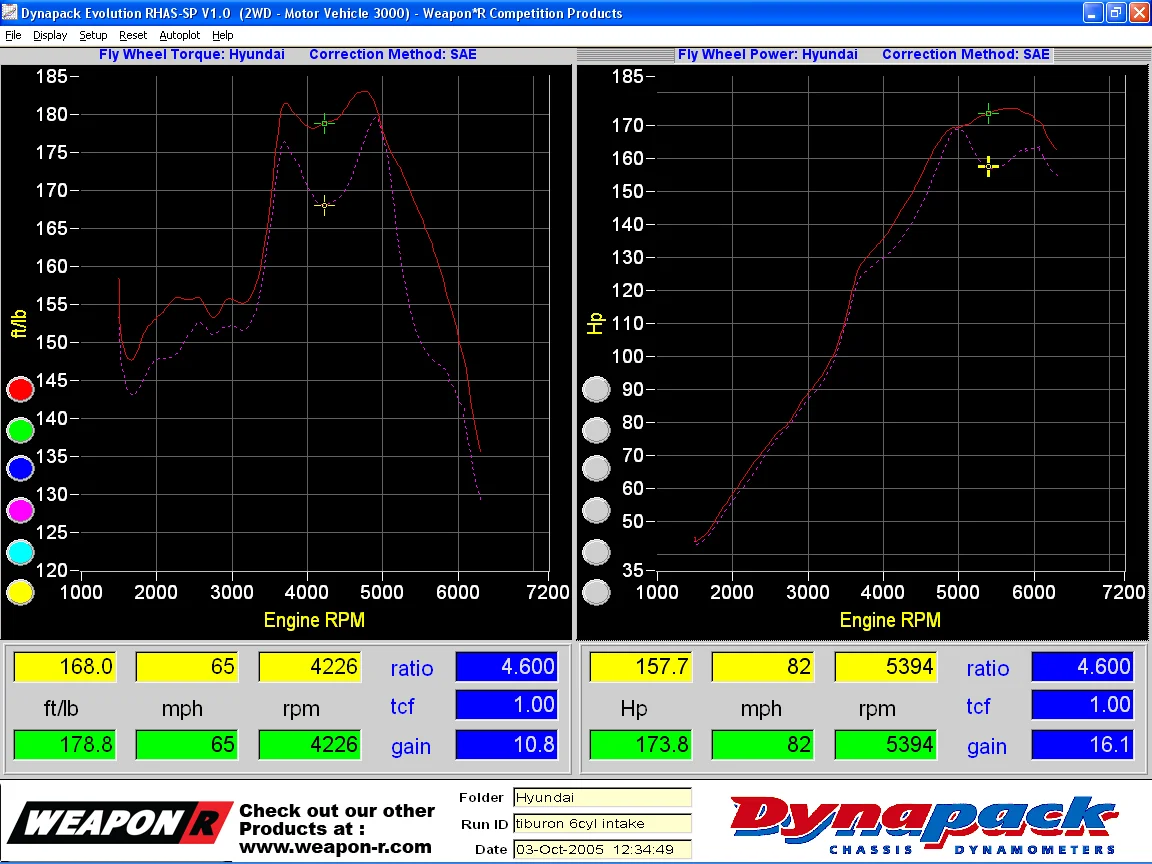Open the Setup menu

pyautogui.click(x=93, y=35)
